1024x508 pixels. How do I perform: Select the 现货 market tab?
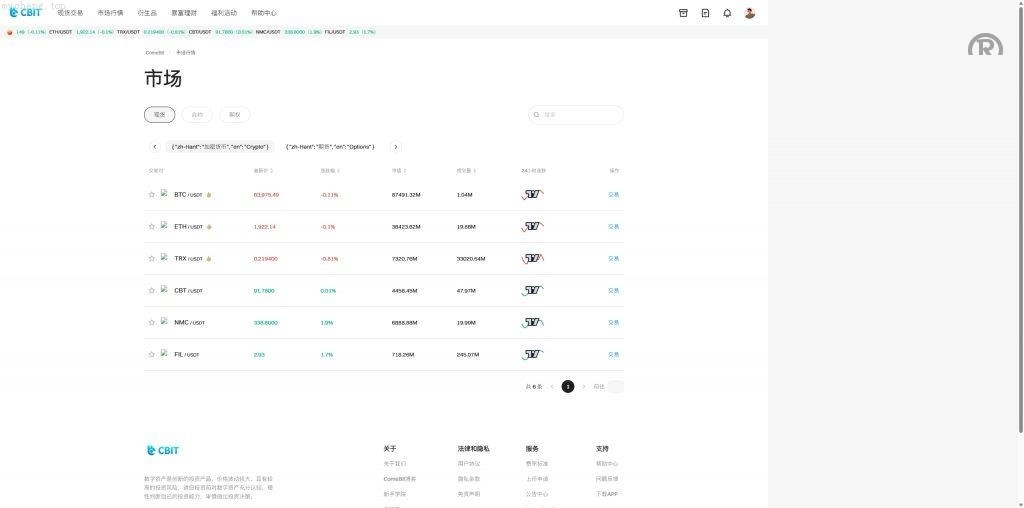(159, 115)
